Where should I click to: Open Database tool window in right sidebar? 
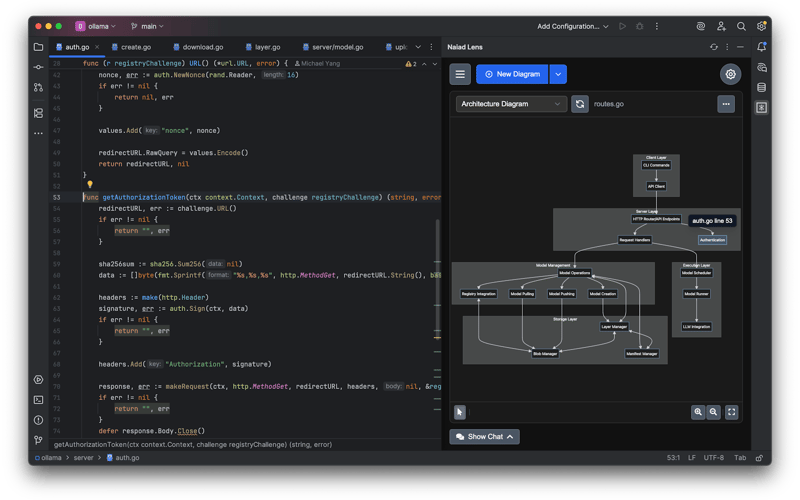(x=761, y=87)
